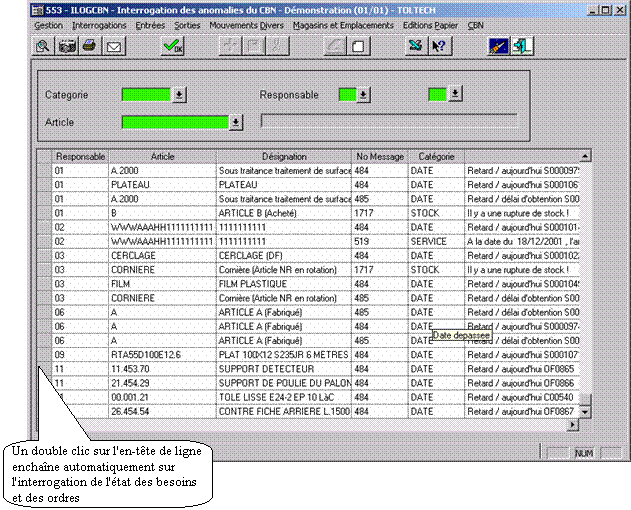Click the Désignation column header

point(284,157)
